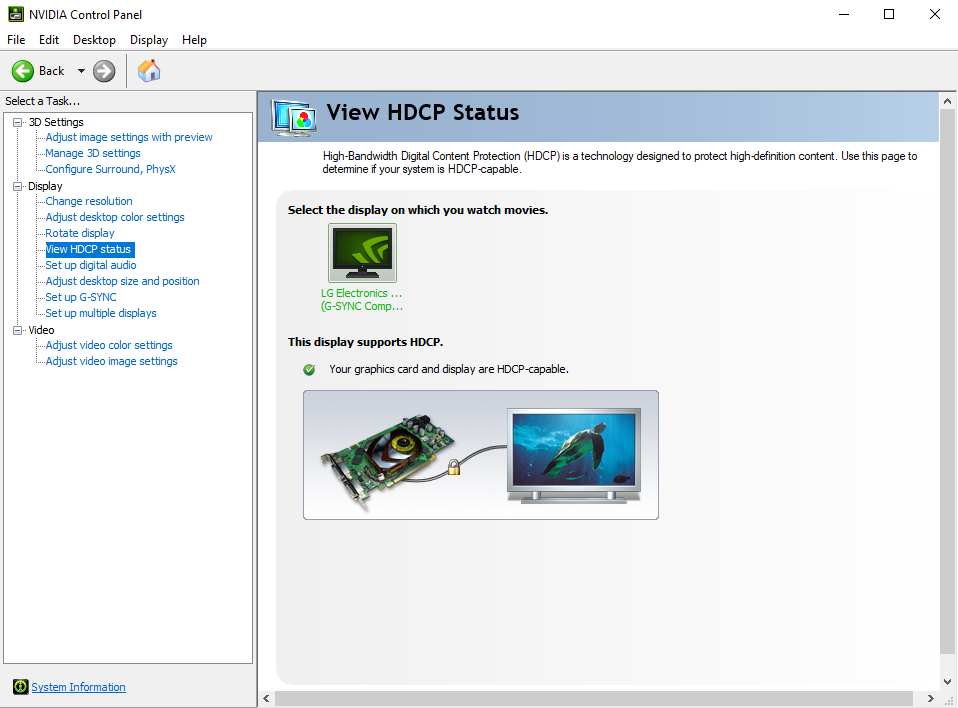Click the Home icon in toolbar

click(x=149, y=71)
